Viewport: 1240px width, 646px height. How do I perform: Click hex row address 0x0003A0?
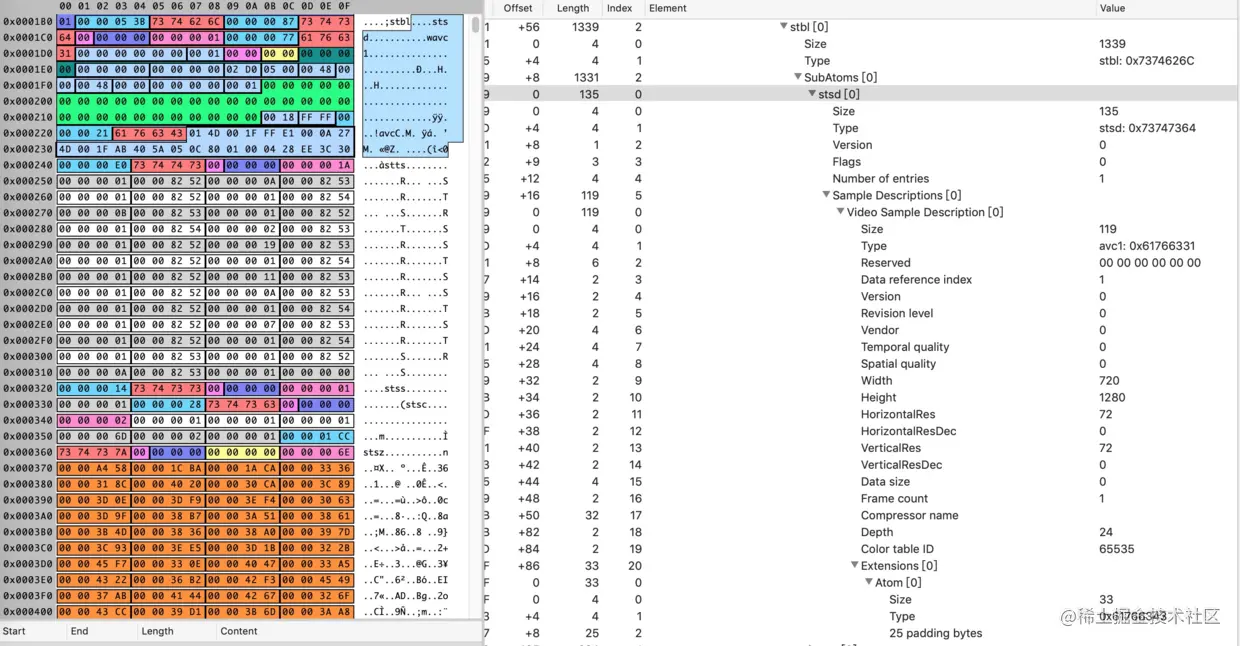27,516
